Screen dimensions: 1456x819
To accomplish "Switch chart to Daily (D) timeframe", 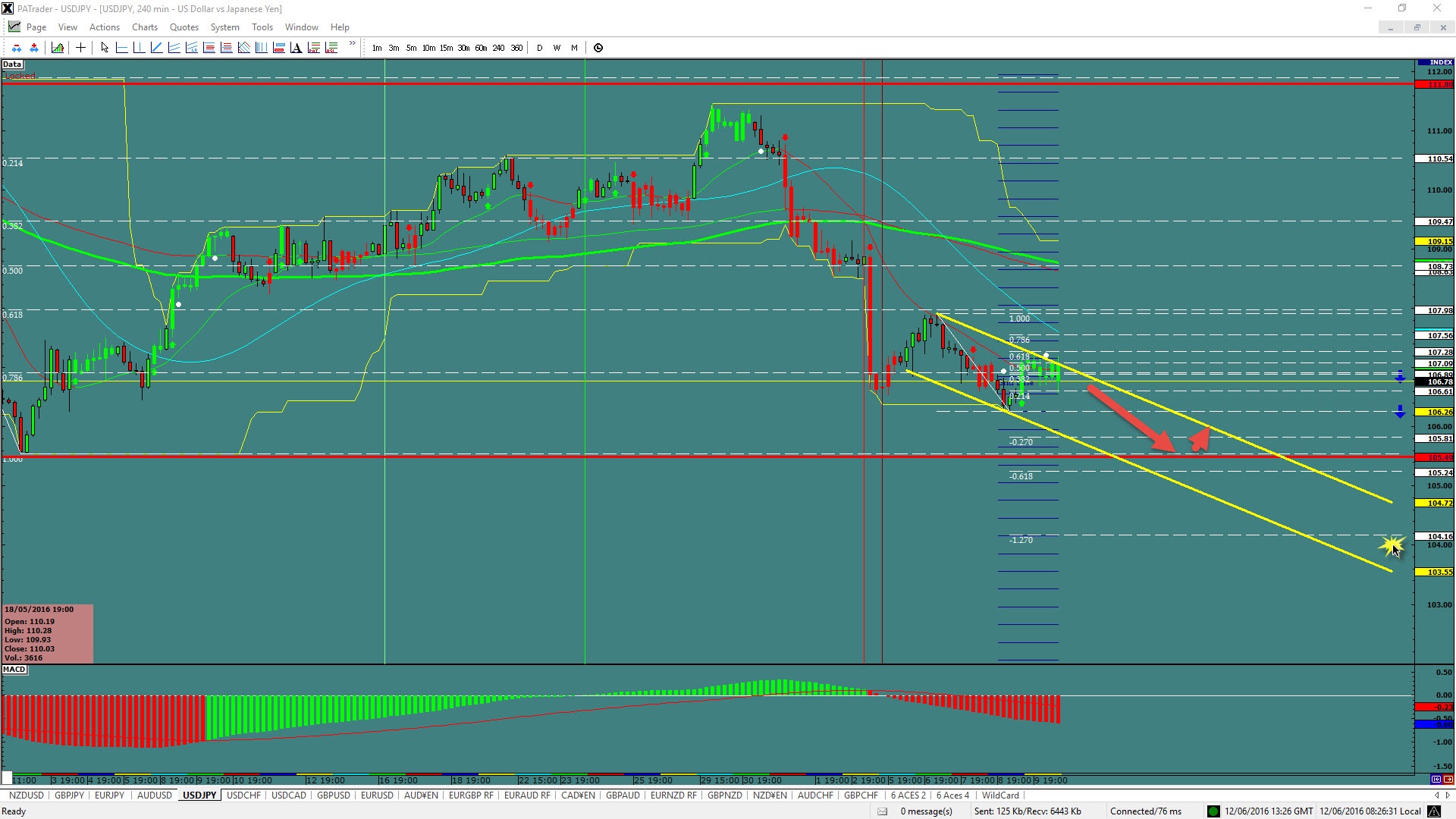I will click(x=540, y=48).
